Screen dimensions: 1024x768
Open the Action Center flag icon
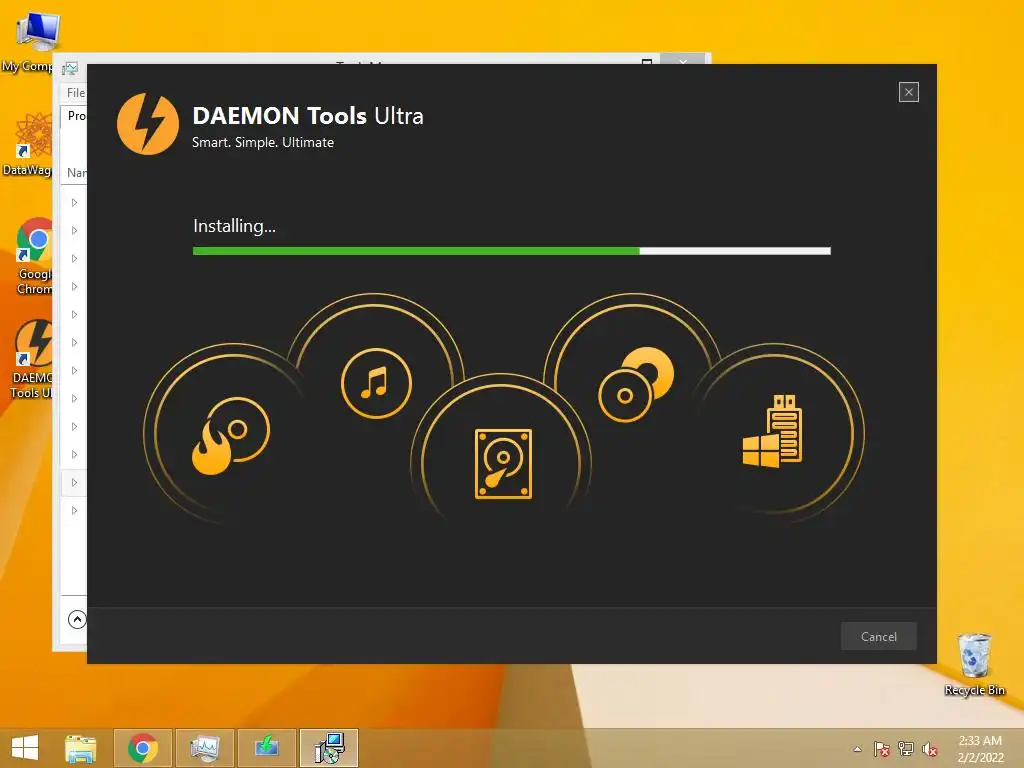pos(882,749)
